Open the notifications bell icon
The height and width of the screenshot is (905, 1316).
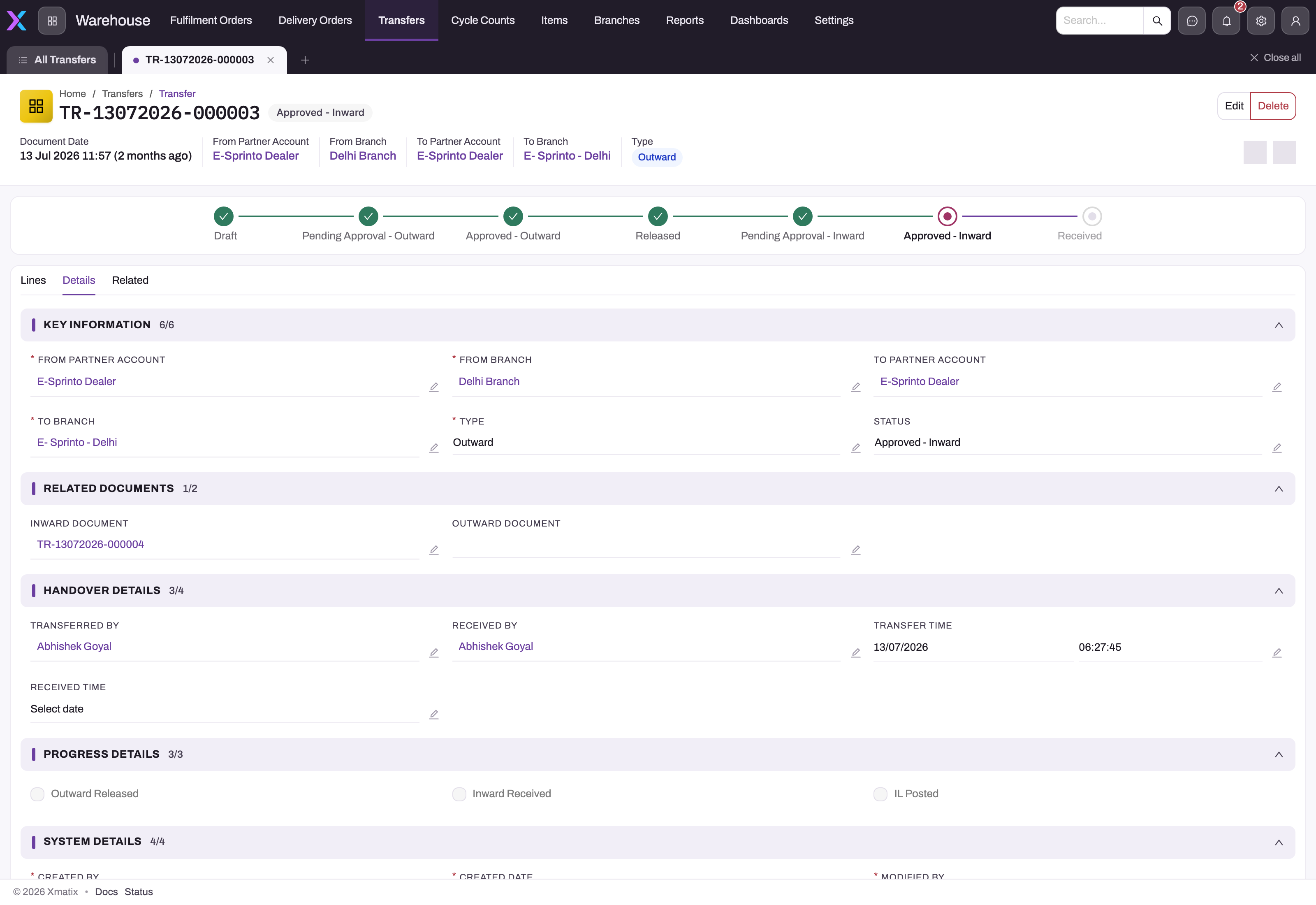click(1226, 21)
